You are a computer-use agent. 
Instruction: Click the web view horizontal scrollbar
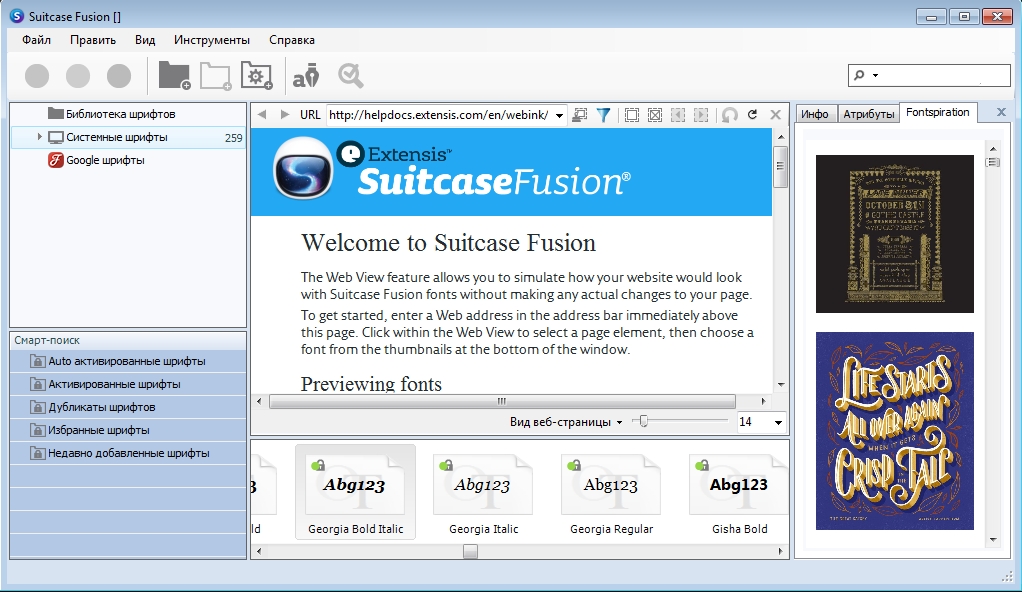(502, 401)
